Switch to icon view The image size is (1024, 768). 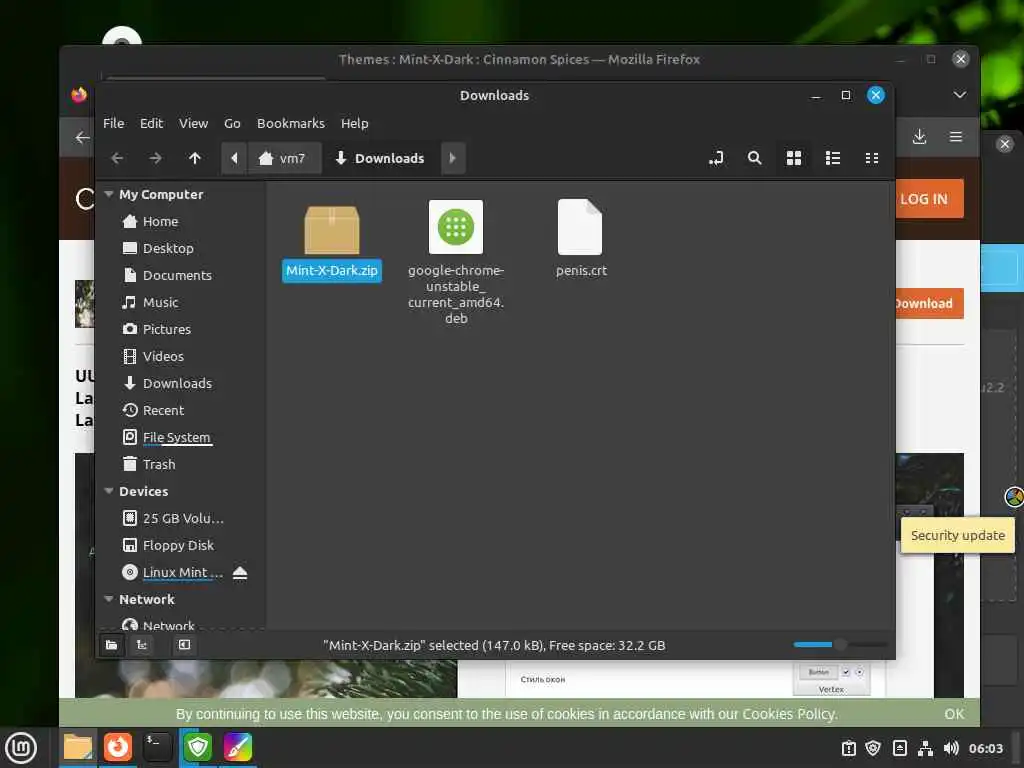coord(793,158)
